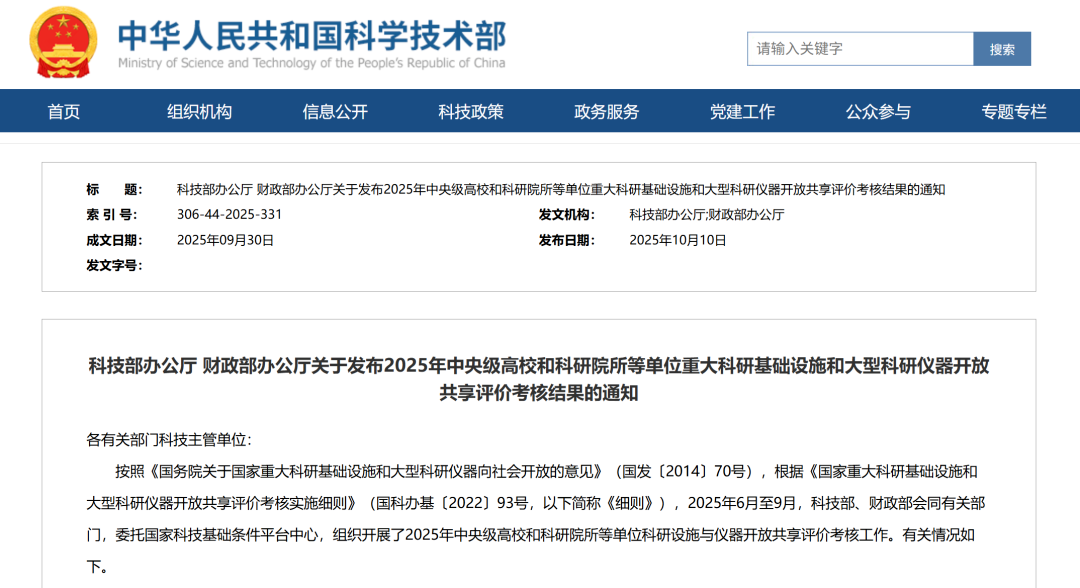The image size is (1080, 588).
Task: Open the 组织机构 navigation menu
Action: coord(199,111)
